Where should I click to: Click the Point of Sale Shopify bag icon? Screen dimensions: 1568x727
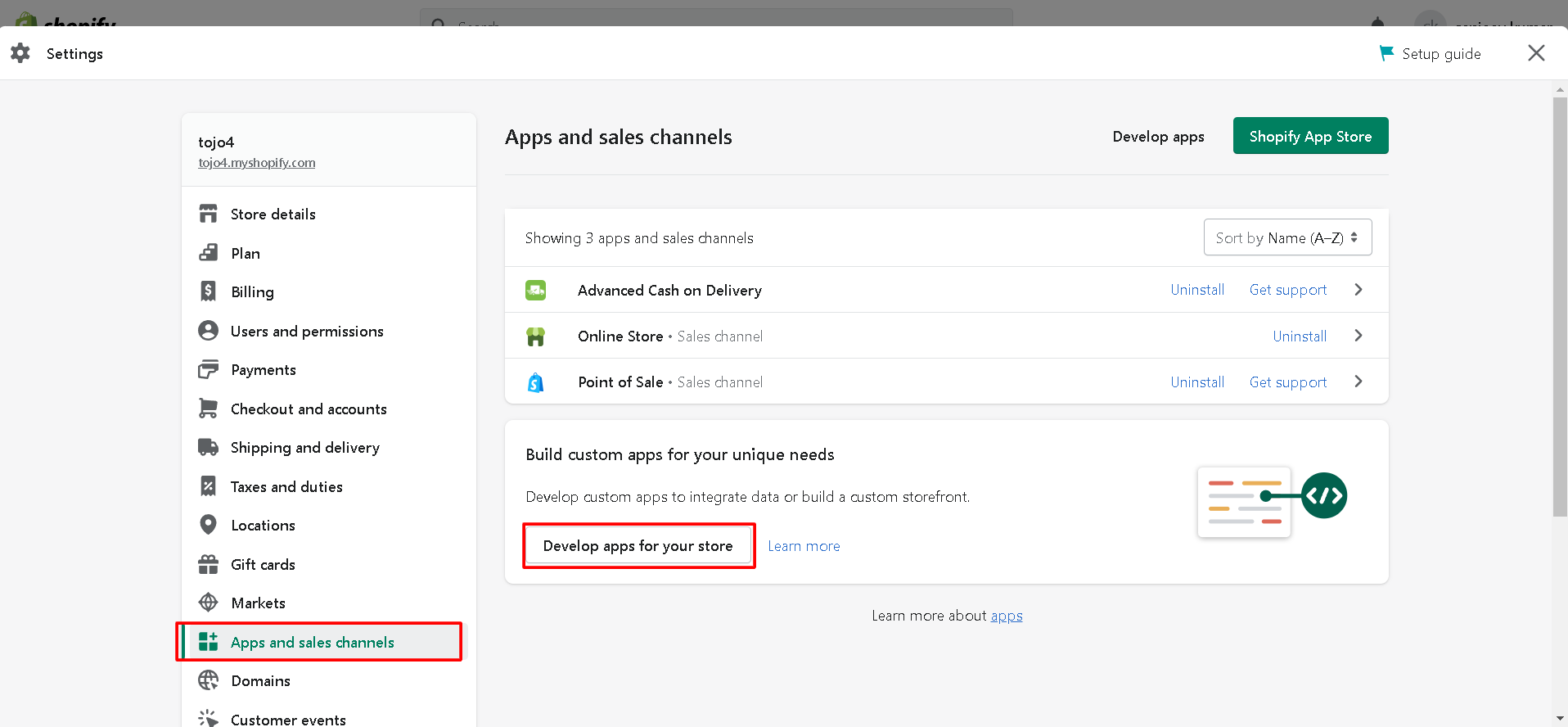pos(536,382)
